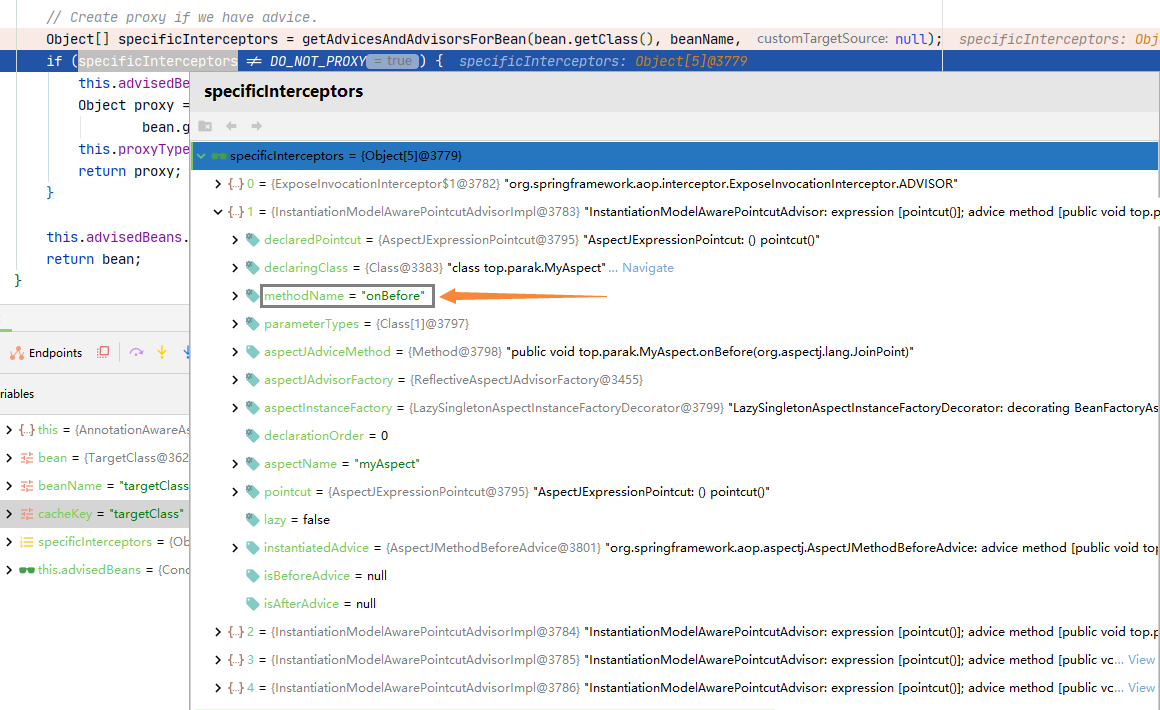Screen dimensions: 1160x710
Task: Click DO_NOT_PROXY constant in the code
Action: coord(318,61)
